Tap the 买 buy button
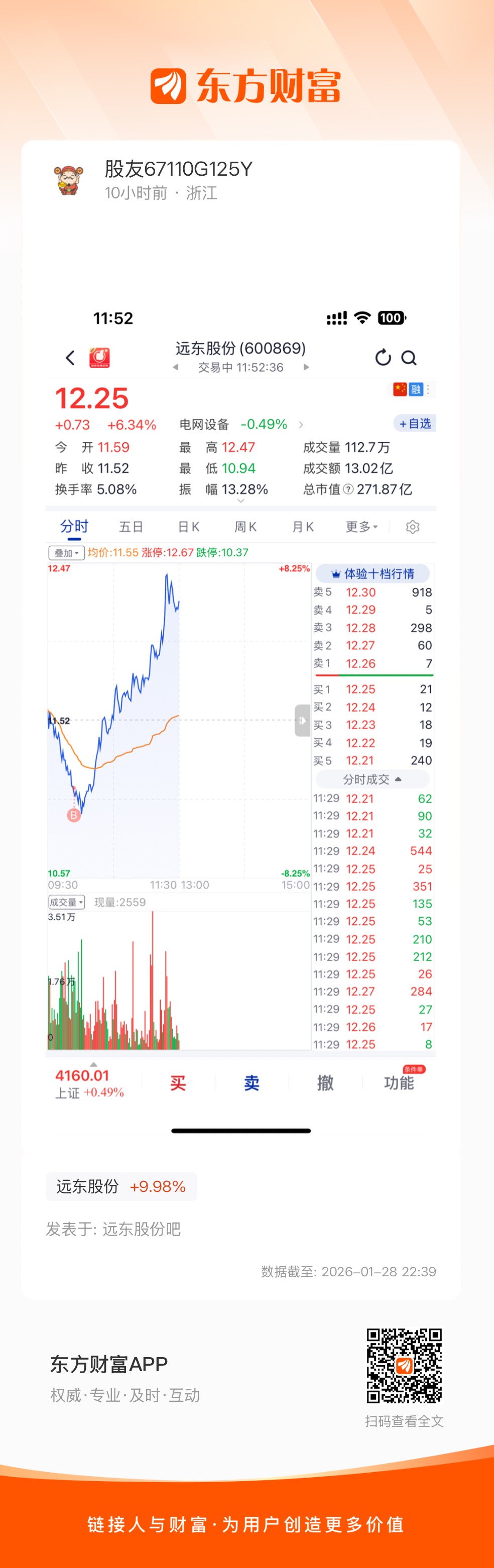 tap(178, 1083)
